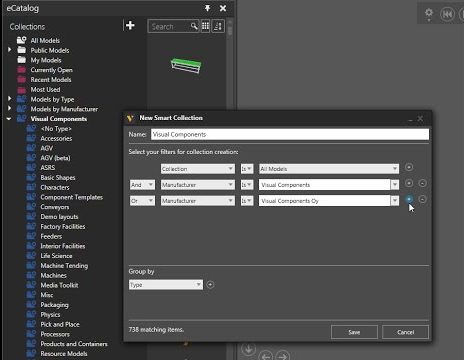Close the eCatalog panel
The width and height of the screenshot is (464, 360).
(x=223, y=8)
